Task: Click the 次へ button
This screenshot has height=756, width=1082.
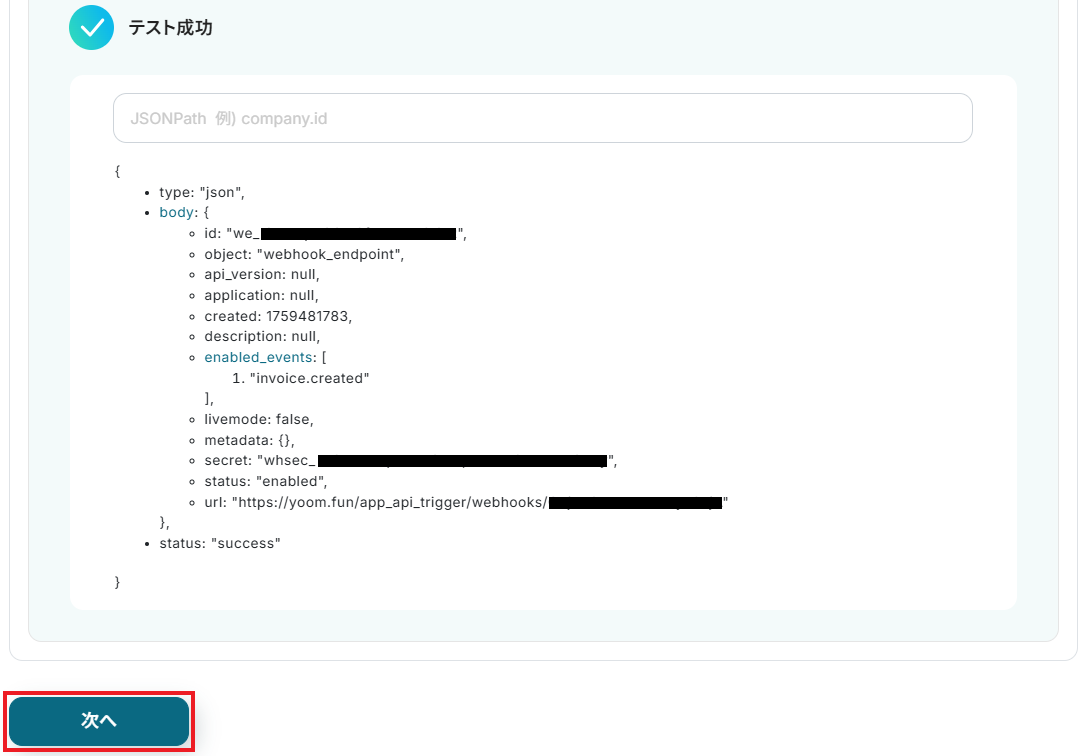Action: 99,721
